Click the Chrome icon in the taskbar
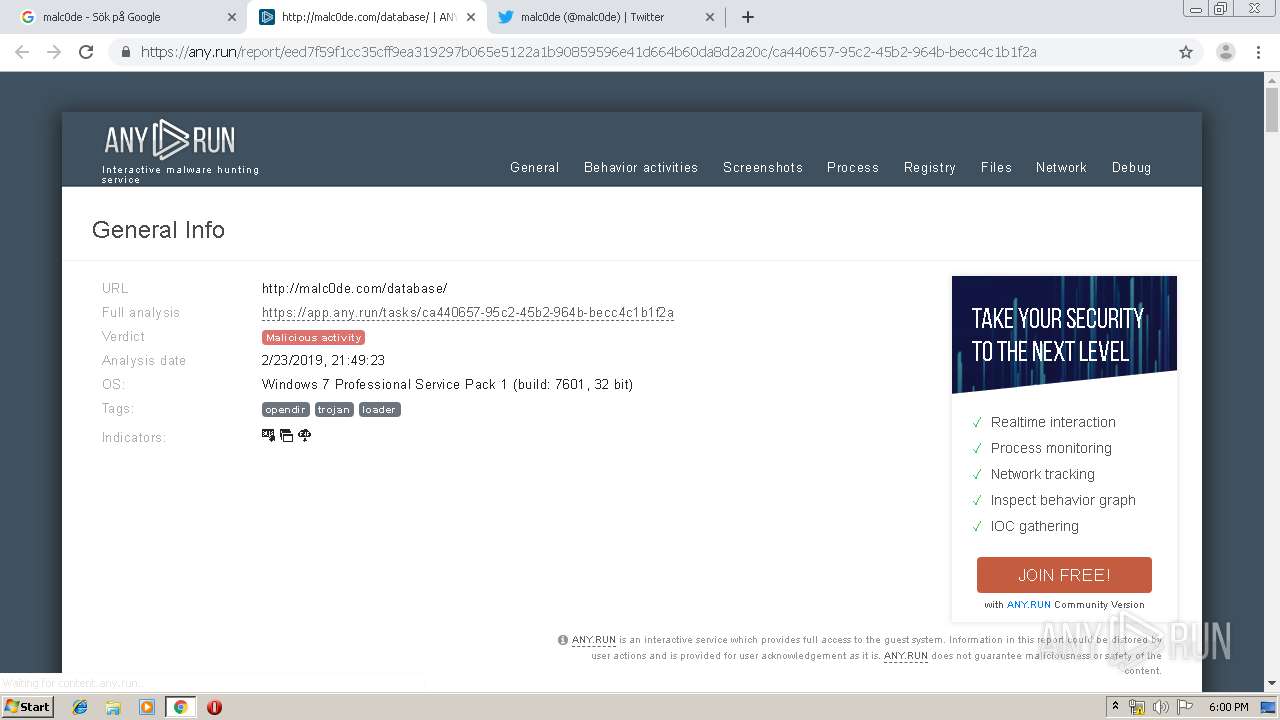1280x720 pixels. click(180, 707)
